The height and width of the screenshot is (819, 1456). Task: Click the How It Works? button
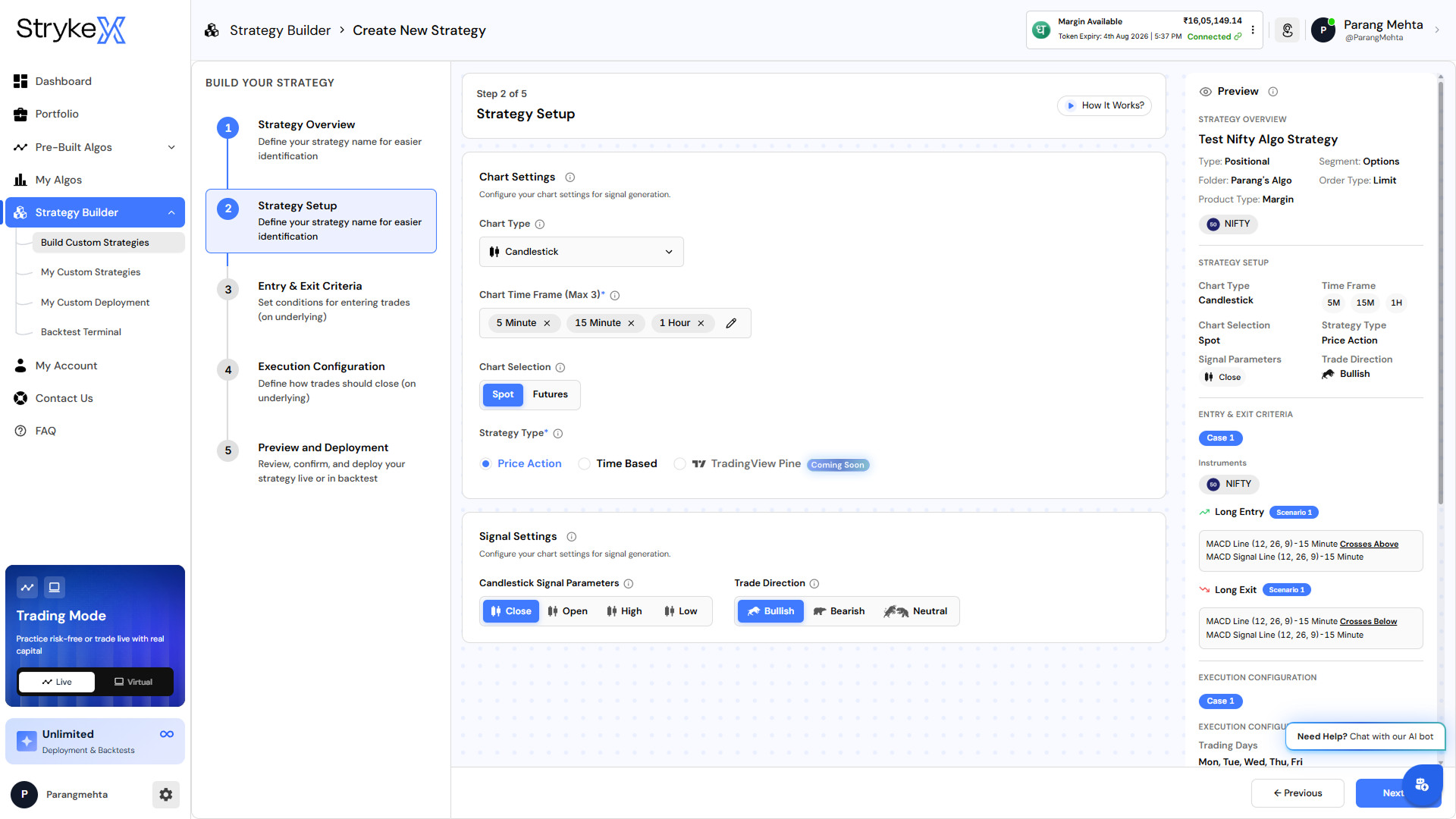[1104, 105]
